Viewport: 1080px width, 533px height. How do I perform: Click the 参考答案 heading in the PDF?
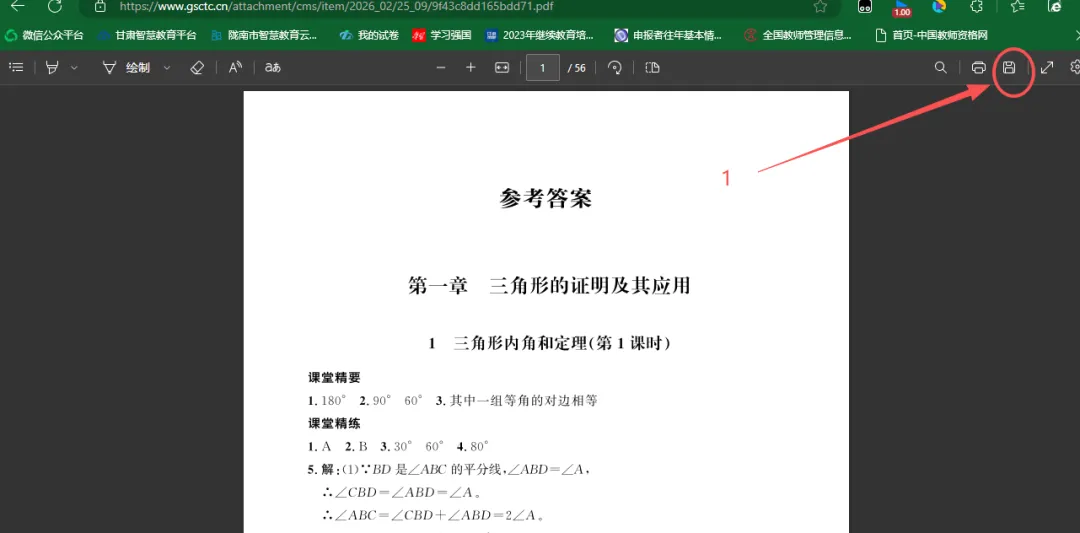coord(546,199)
